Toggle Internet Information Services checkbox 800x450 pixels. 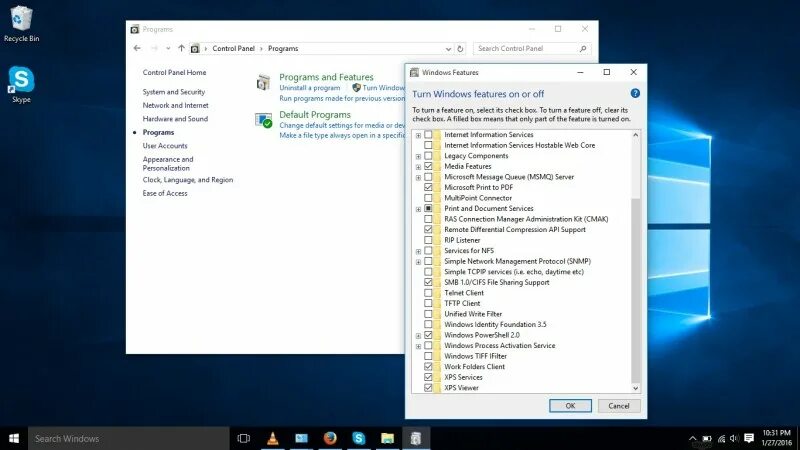(x=428, y=135)
